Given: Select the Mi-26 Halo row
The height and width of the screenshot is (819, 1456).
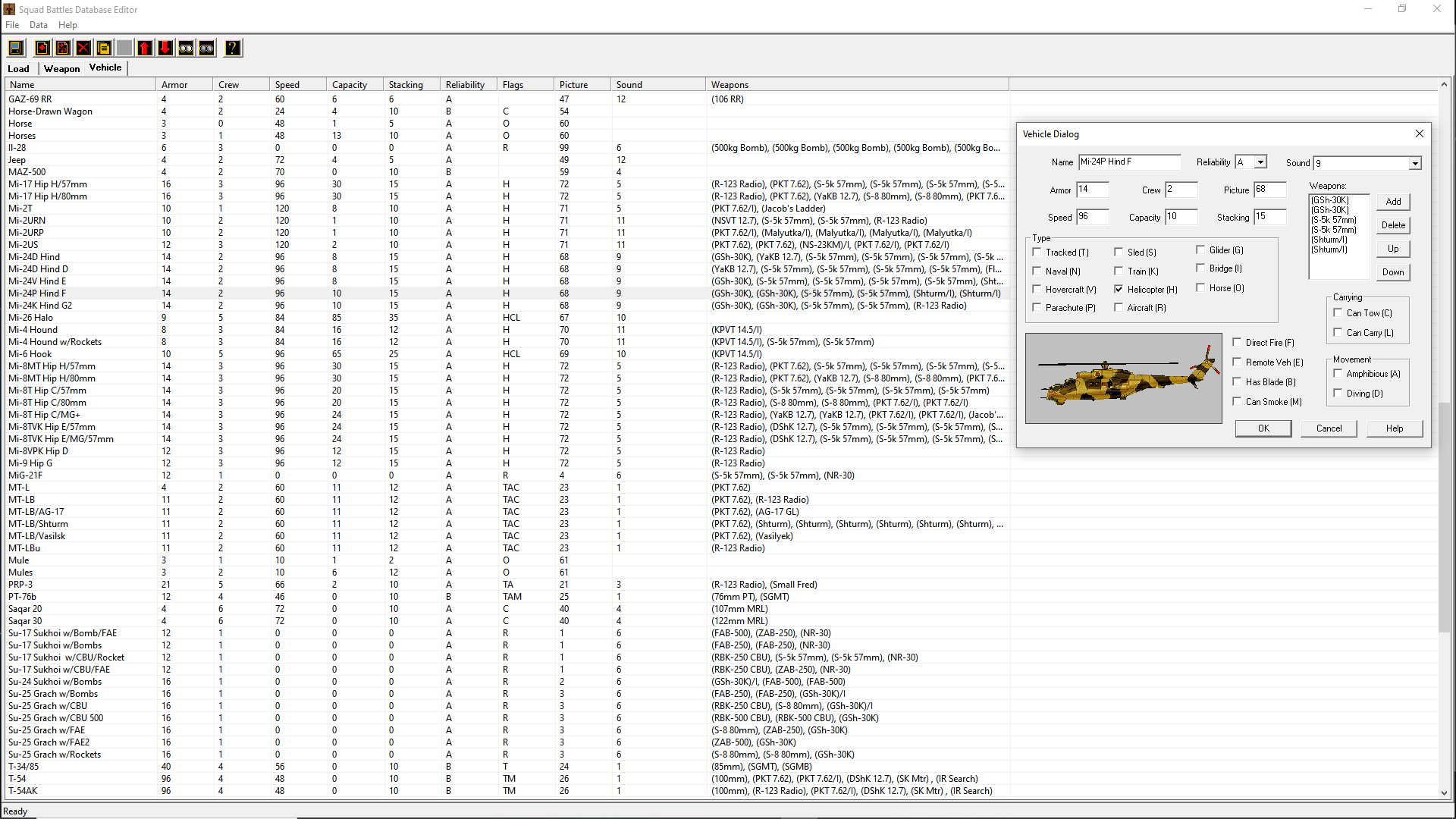Looking at the screenshot, I should click(x=31, y=318).
